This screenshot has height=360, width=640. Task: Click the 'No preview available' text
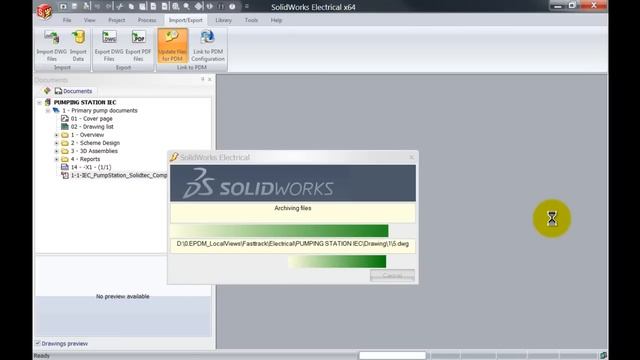tap(122, 296)
